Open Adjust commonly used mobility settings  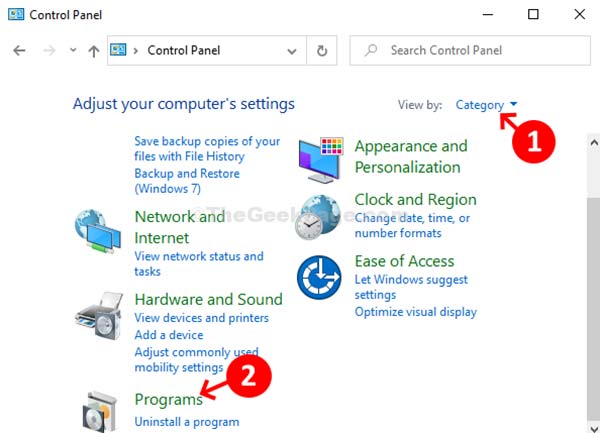196,360
